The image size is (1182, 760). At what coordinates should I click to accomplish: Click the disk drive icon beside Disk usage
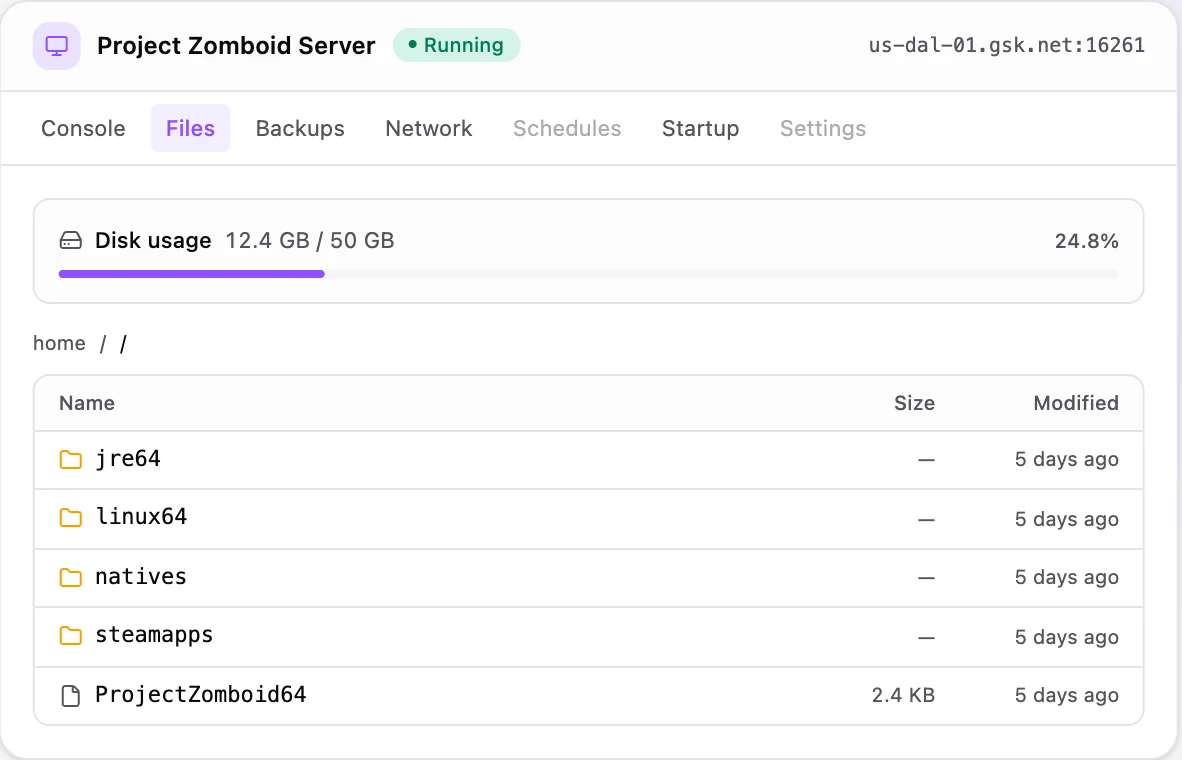[71, 241]
